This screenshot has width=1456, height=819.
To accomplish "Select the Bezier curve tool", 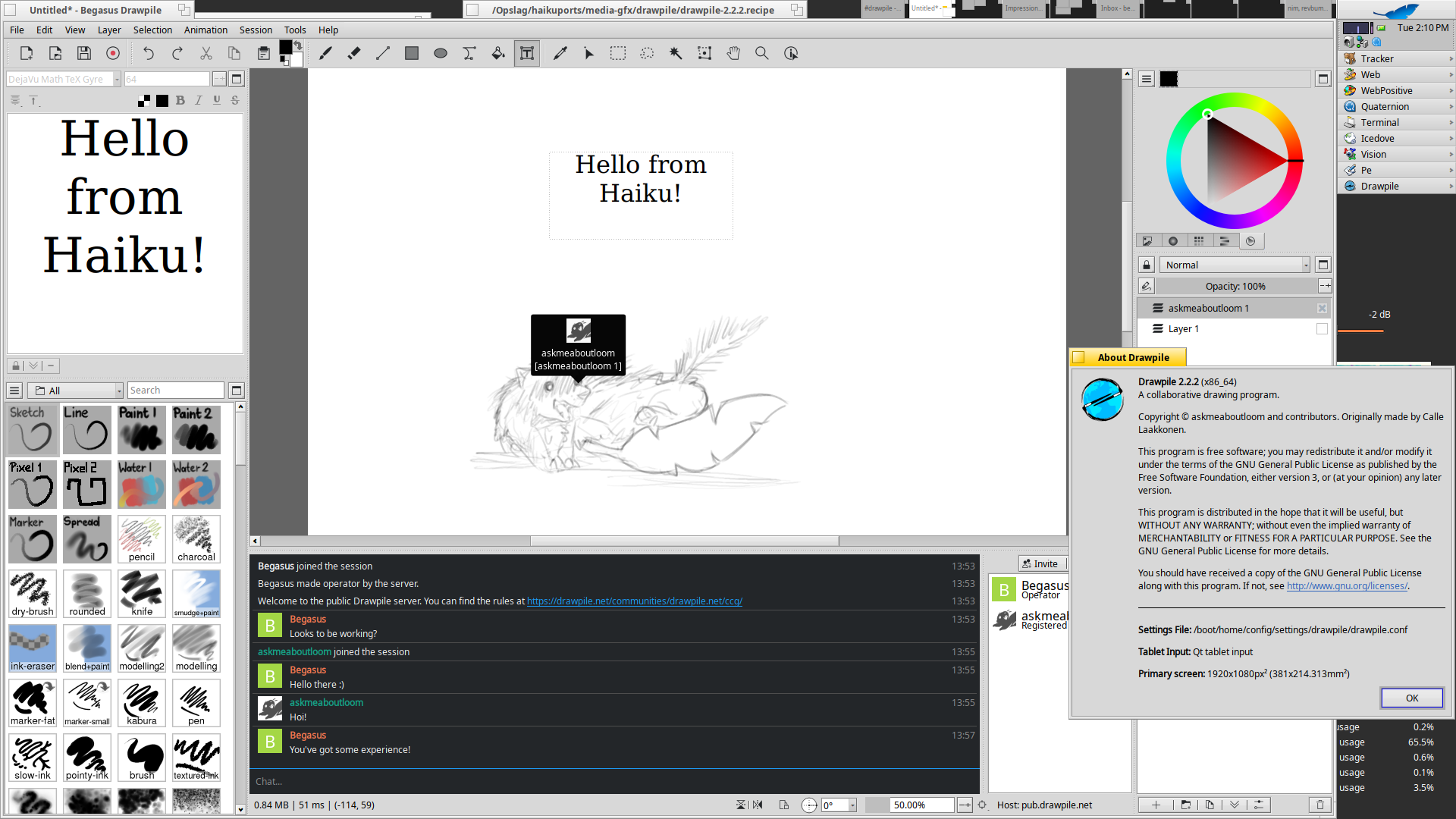I will (x=469, y=53).
